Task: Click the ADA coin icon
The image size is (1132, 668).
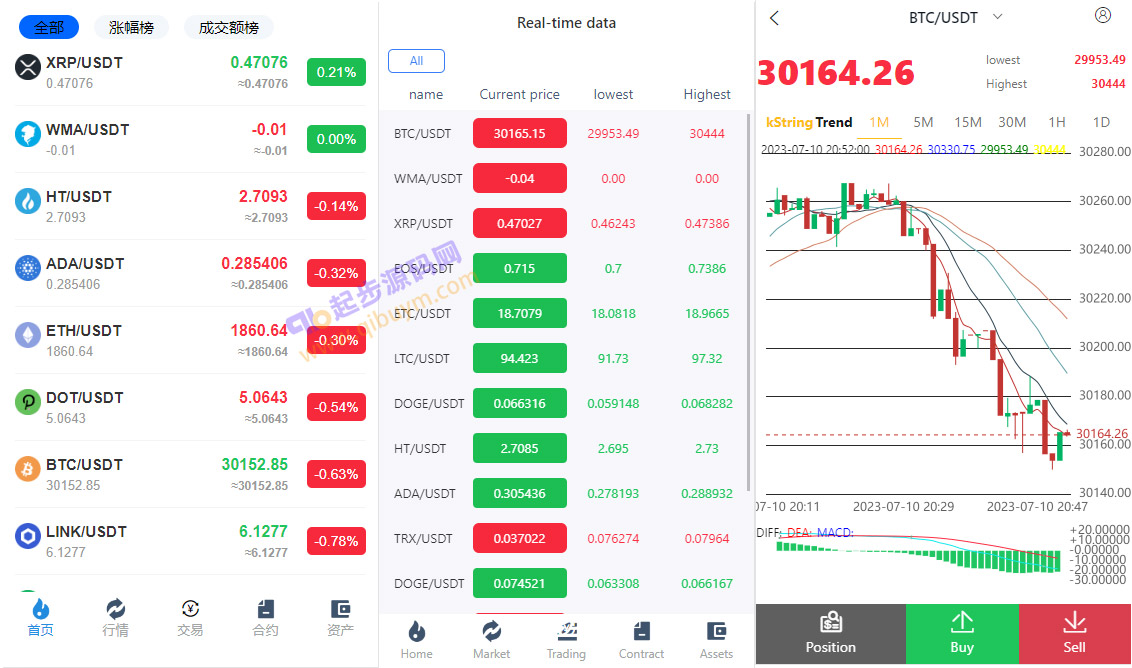Action: point(27,269)
